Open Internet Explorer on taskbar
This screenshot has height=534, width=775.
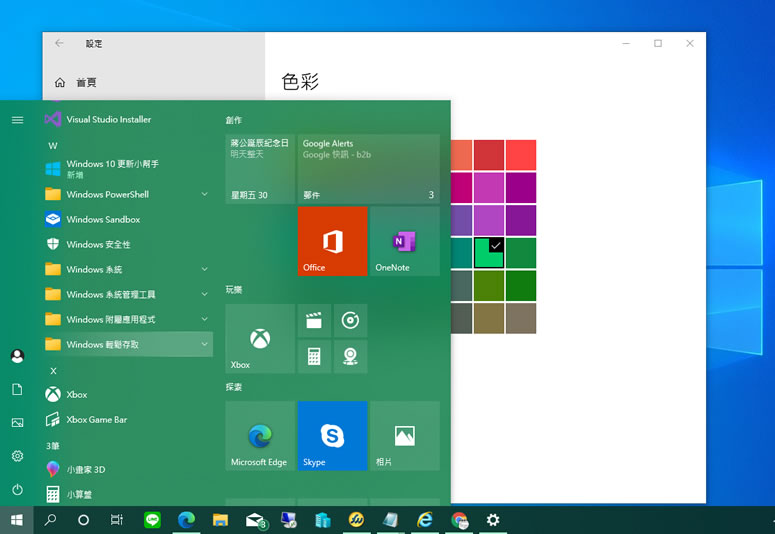pos(425,520)
